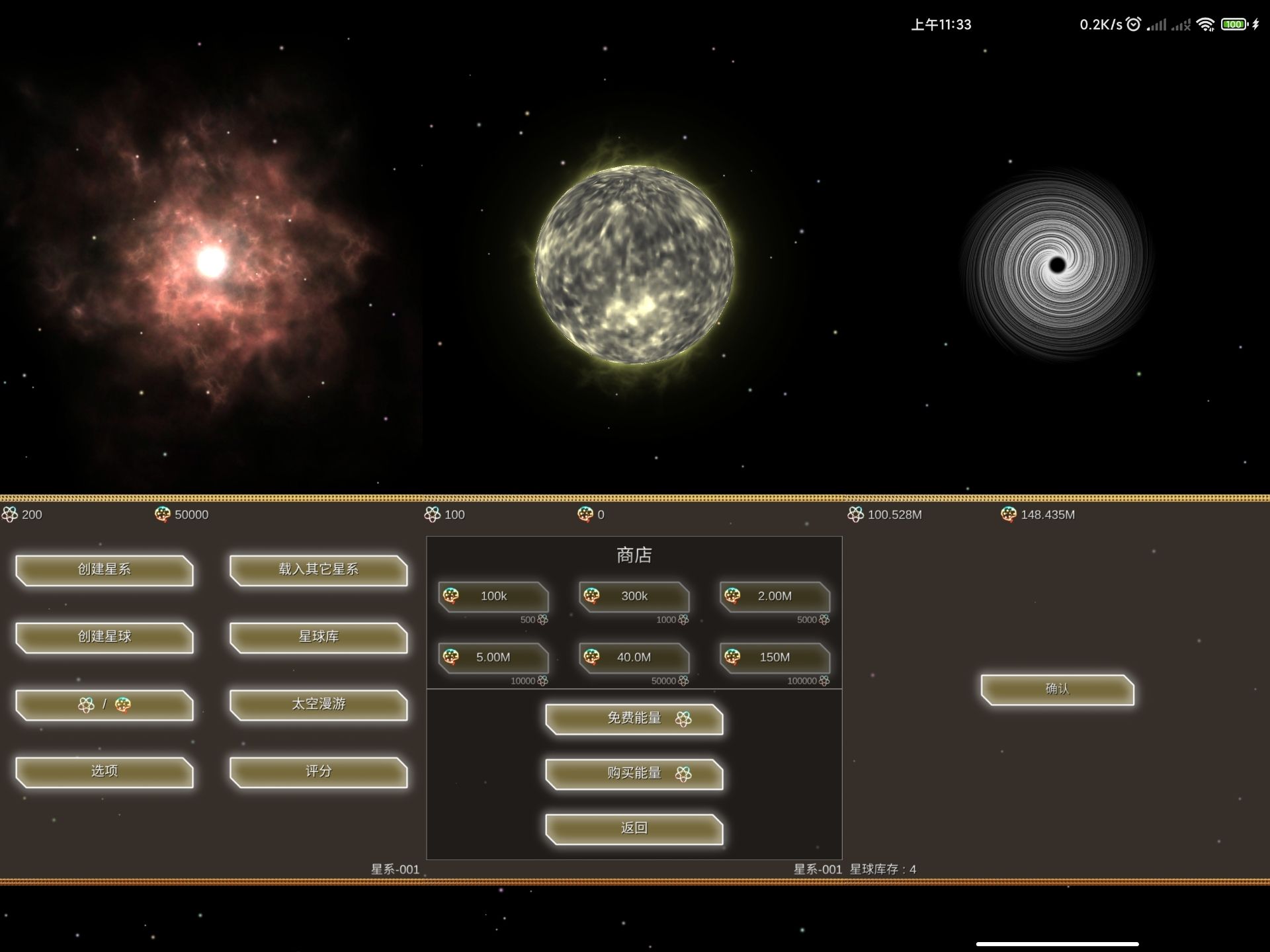This screenshot has width=1270, height=952.
Task: Buy the 100k matter pack
Action: tap(493, 596)
